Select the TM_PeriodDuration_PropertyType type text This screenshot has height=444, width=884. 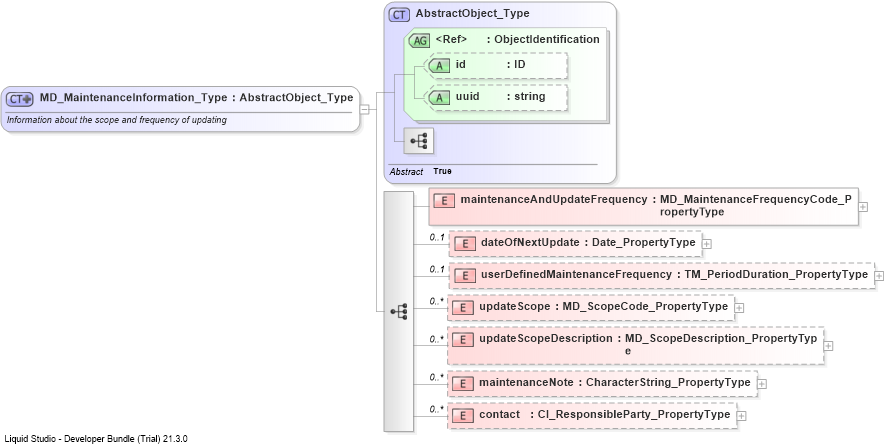(x=776, y=274)
